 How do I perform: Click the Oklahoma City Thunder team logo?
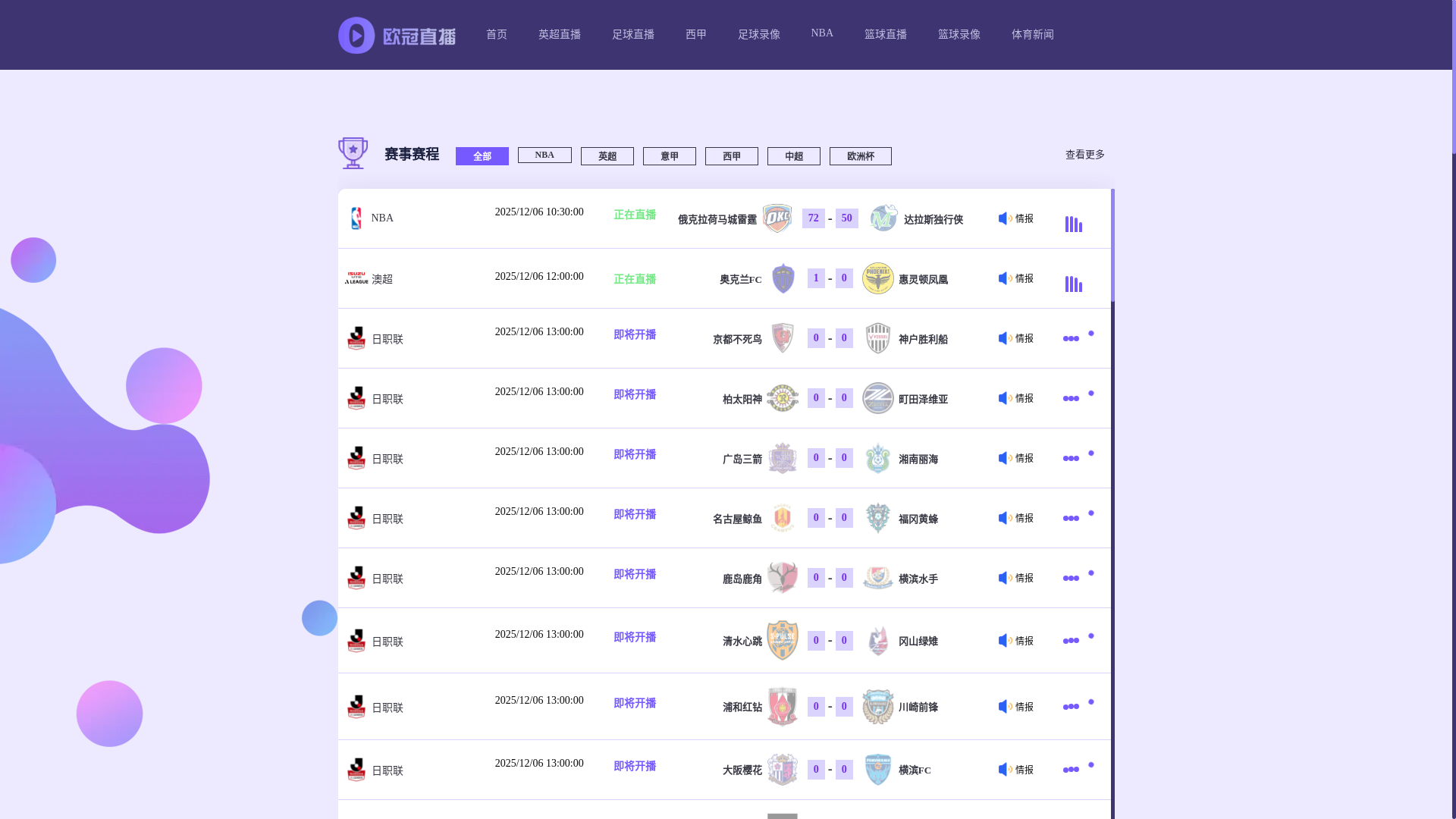[777, 218]
